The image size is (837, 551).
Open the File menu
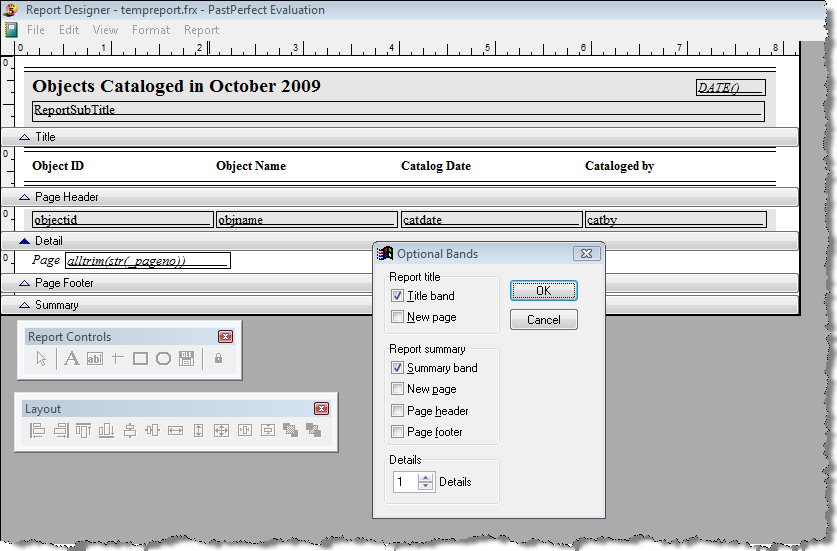pyautogui.click(x=36, y=30)
